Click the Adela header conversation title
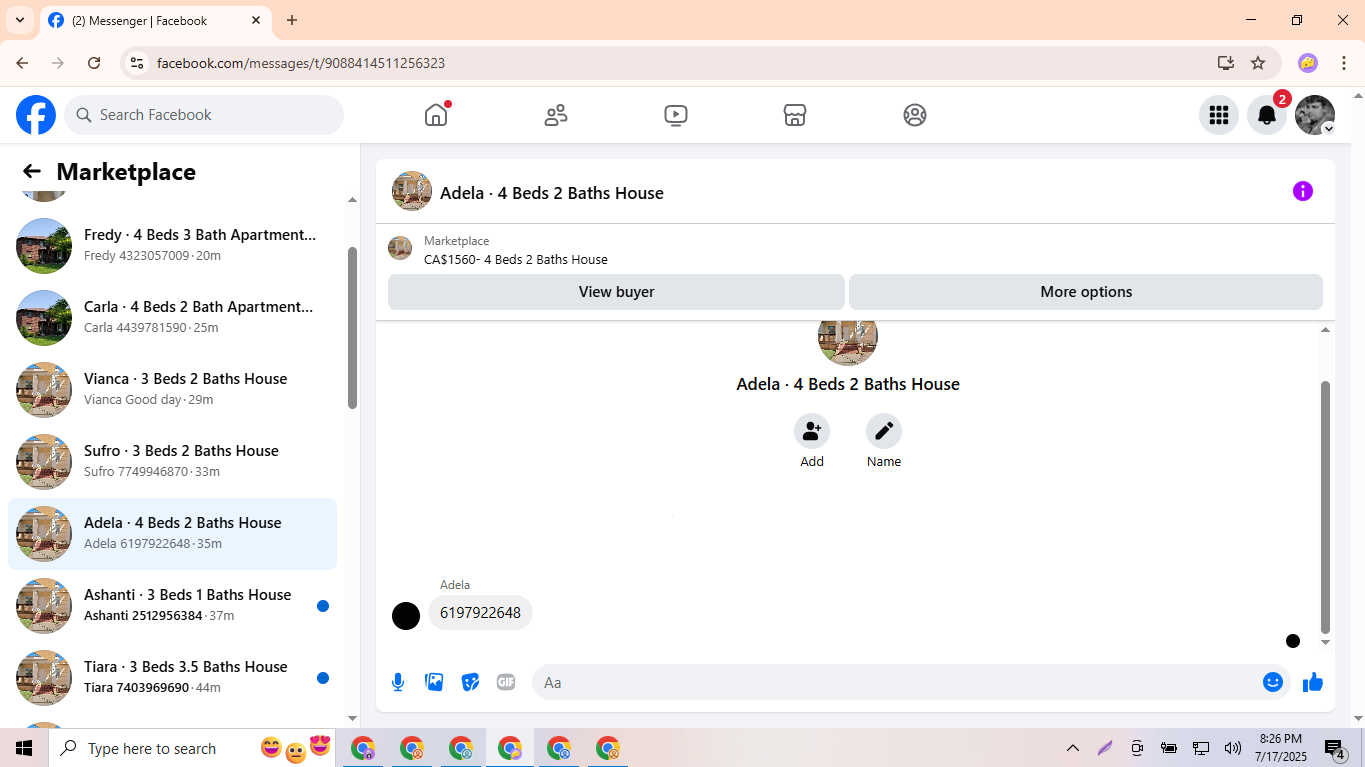The image size is (1365, 767). pos(552,193)
